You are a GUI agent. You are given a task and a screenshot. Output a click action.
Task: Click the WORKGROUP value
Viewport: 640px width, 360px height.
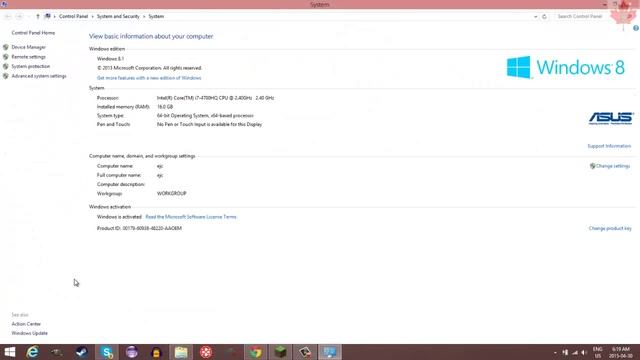(171, 193)
